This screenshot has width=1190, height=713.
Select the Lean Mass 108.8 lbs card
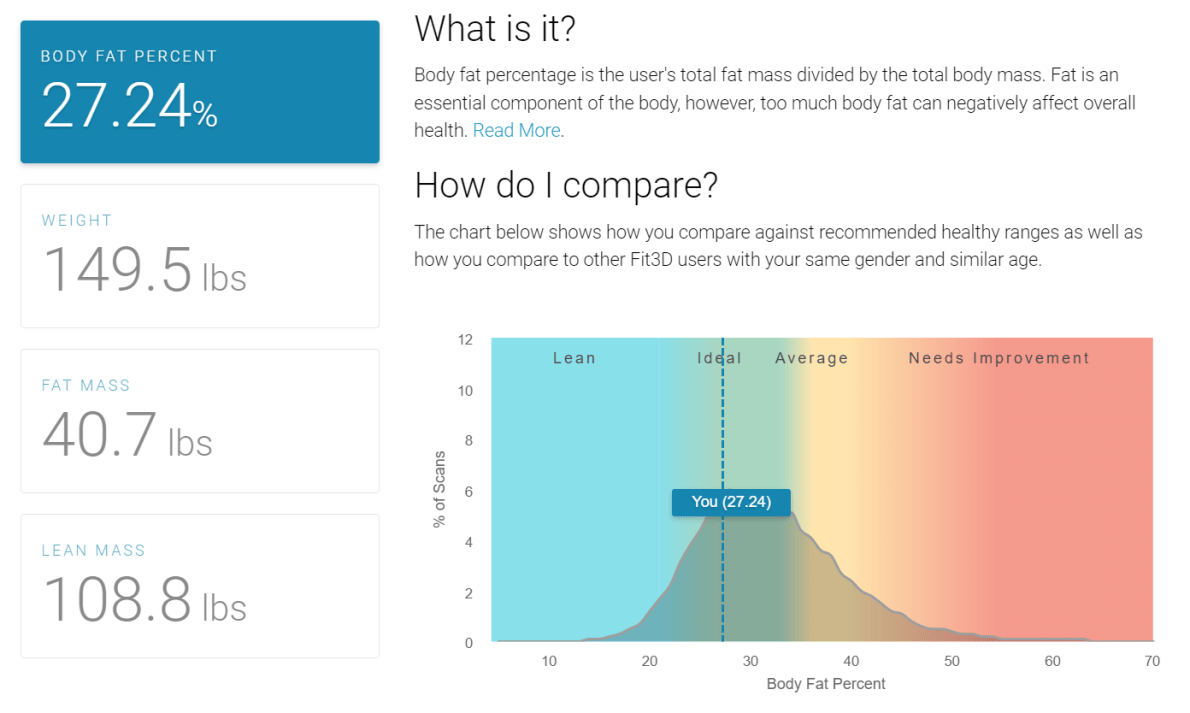click(200, 585)
